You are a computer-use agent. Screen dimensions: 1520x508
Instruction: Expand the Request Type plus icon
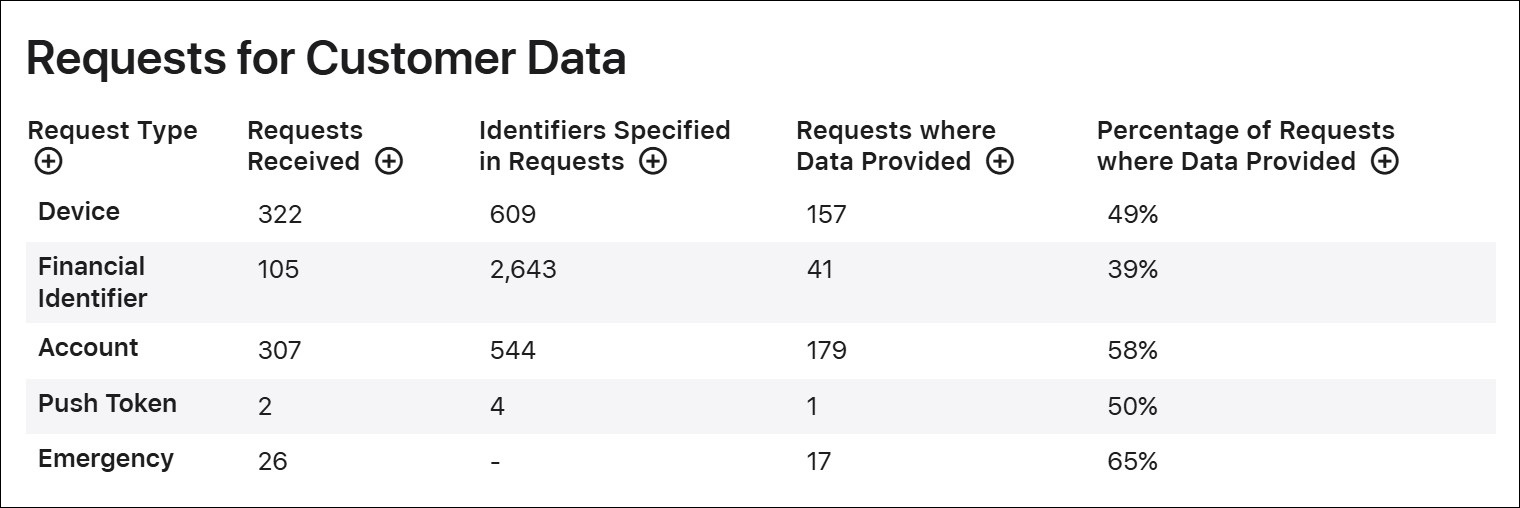point(47,161)
